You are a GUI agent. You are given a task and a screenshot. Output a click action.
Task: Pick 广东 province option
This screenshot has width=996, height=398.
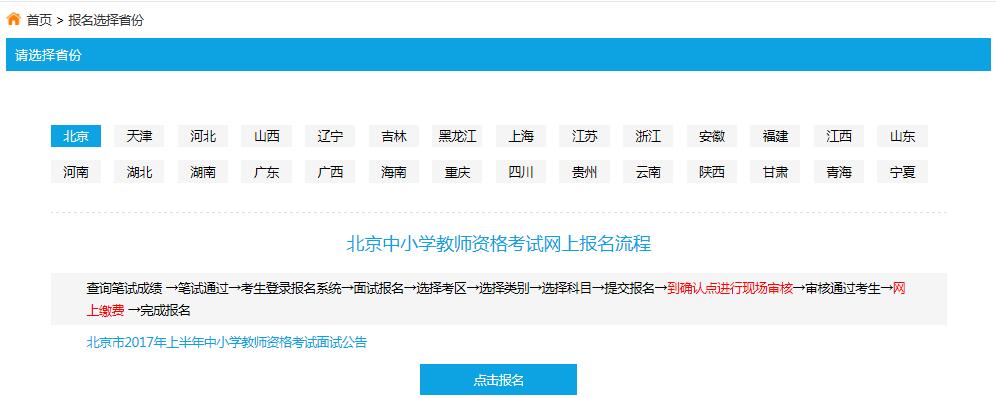267,172
